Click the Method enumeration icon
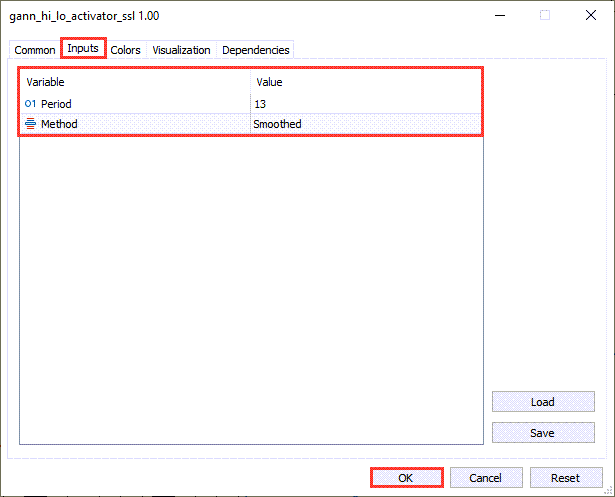Image resolution: width=615 pixels, height=497 pixels. (30, 124)
